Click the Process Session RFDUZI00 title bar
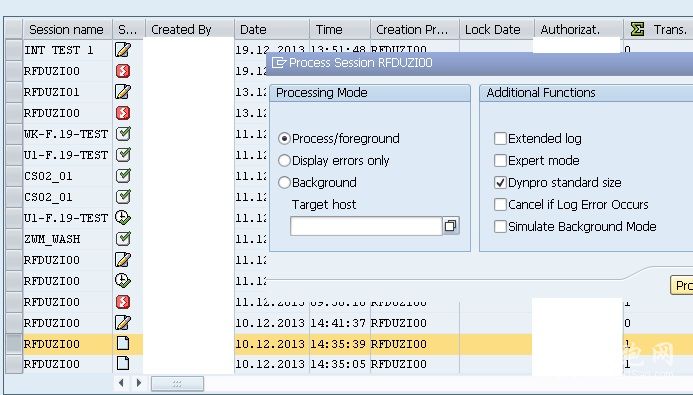The image size is (693, 395). tap(480, 63)
